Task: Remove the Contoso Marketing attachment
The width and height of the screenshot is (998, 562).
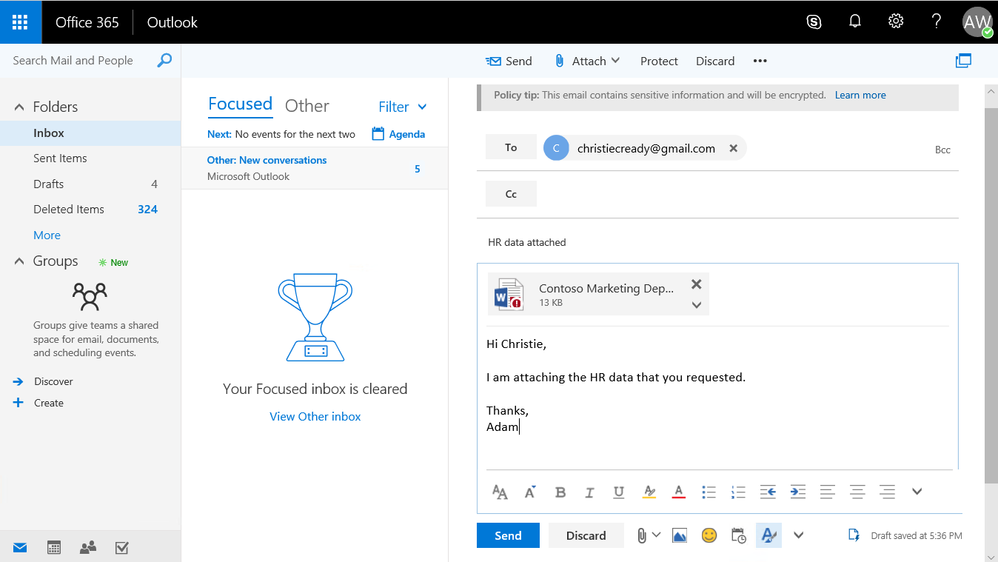Action: tap(696, 285)
